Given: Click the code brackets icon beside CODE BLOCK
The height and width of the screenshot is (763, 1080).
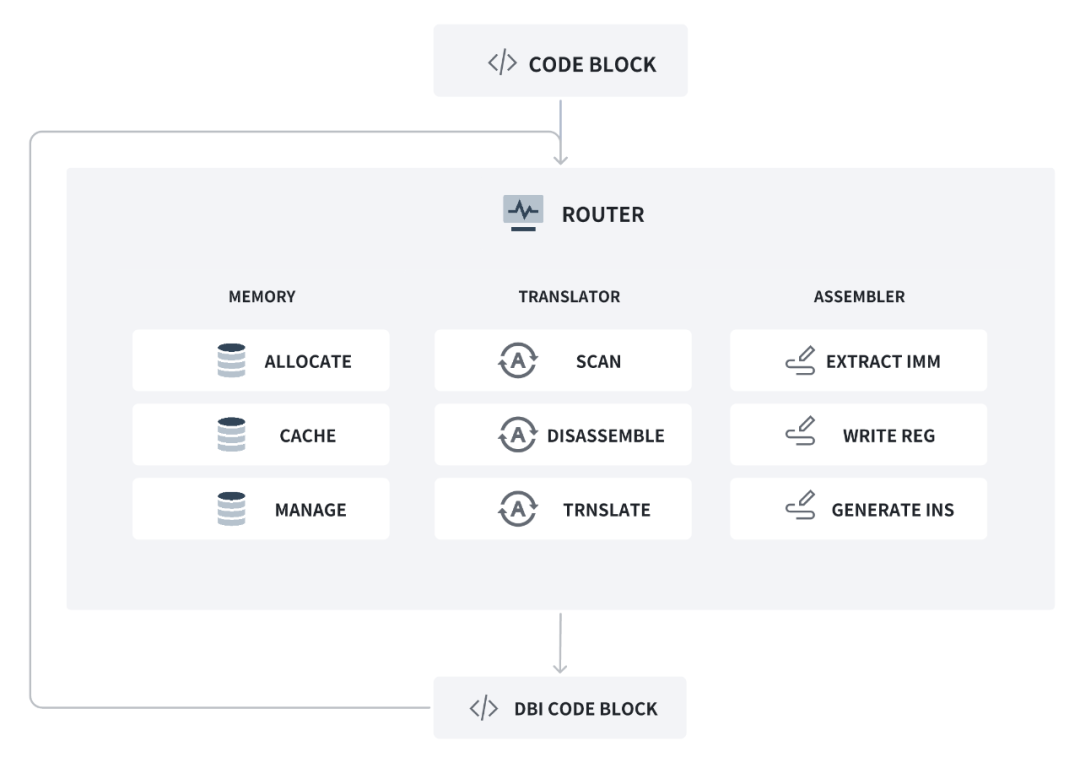Looking at the screenshot, I should [502, 64].
